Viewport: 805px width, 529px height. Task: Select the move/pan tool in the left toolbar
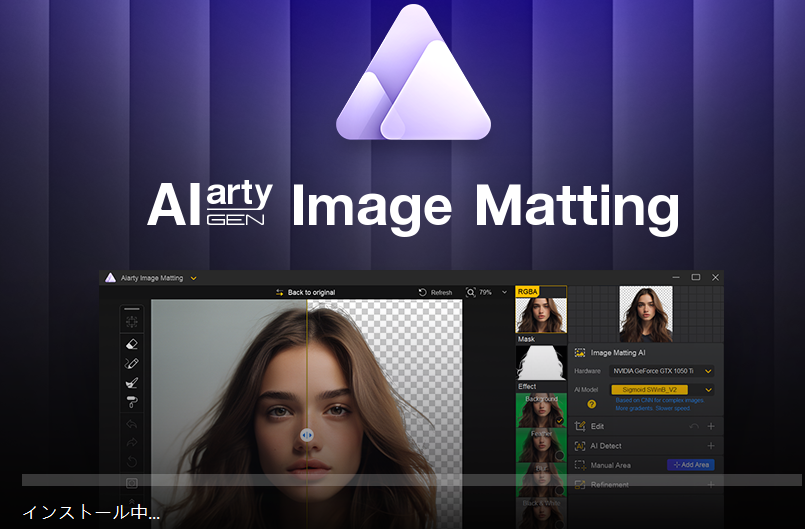pyautogui.click(x=132, y=322)
